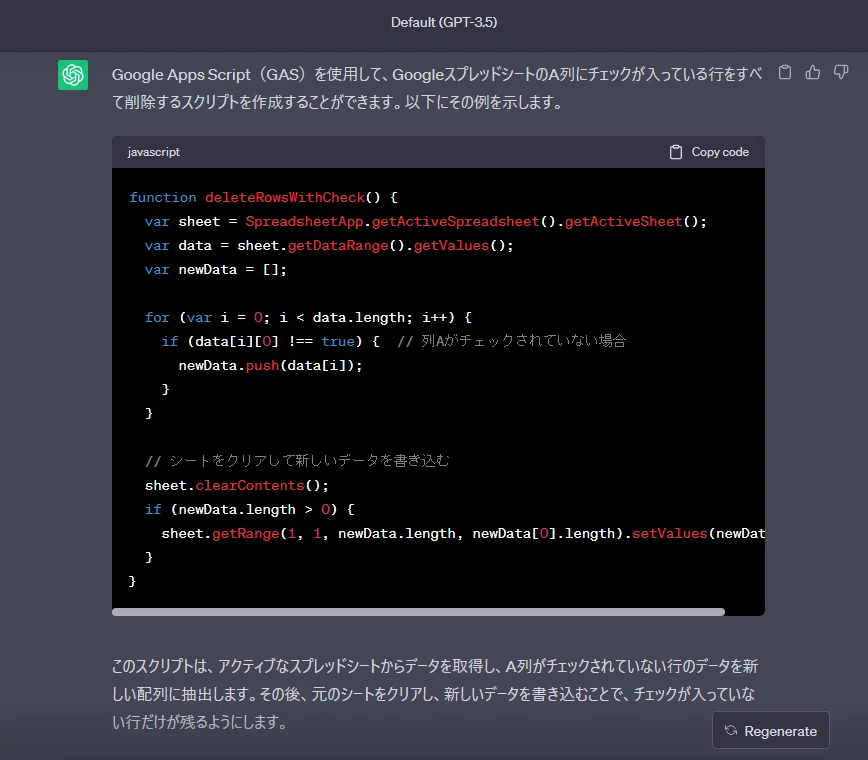This screenshot has width=868, height=760.
Task: Click the clipboard icon beside Copy code
Action: [x=675, y=152]
